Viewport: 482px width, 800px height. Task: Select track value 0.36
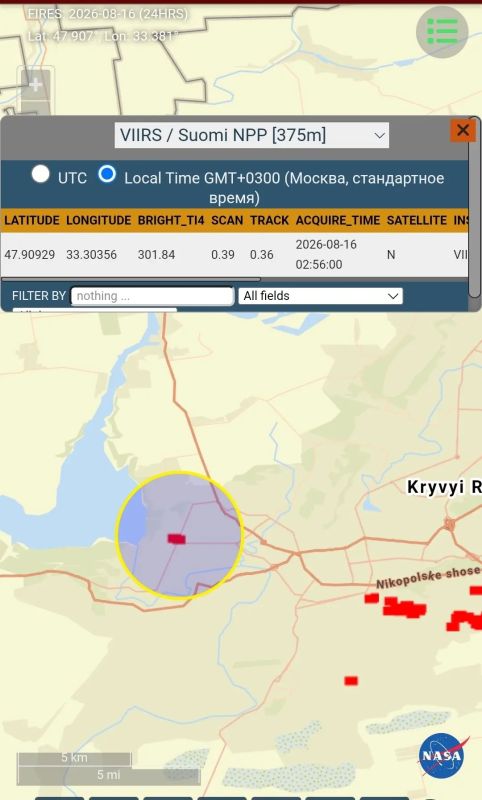click(262, 255)
